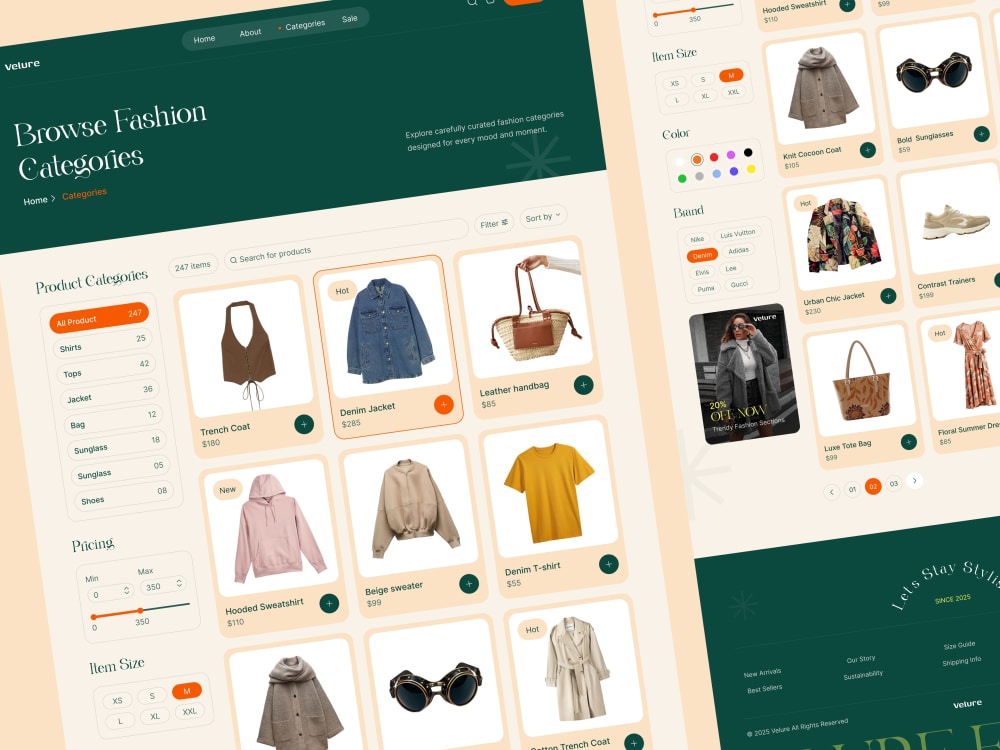Viewport: 1000px width, 750px height.
Task: Select size M in left page Item Size
Action: (187, 691)
